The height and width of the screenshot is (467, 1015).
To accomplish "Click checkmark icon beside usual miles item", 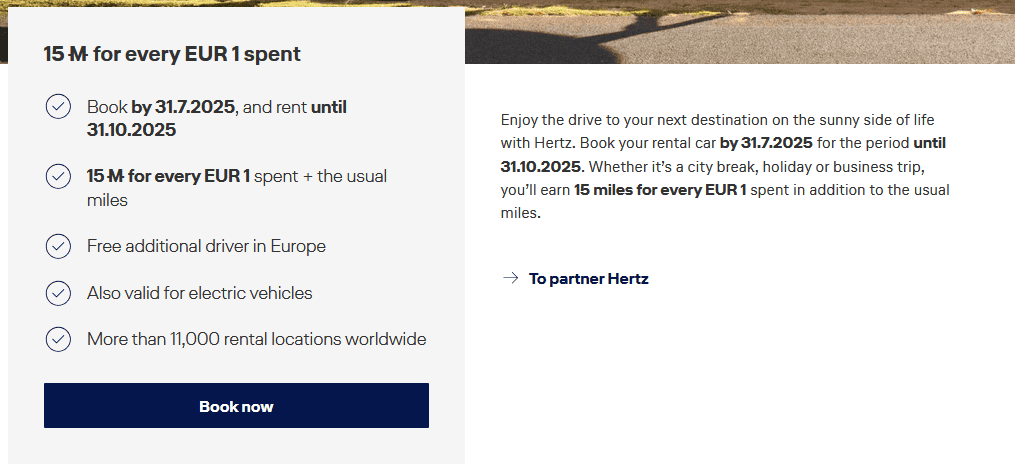I will click(x=58, y=176).
